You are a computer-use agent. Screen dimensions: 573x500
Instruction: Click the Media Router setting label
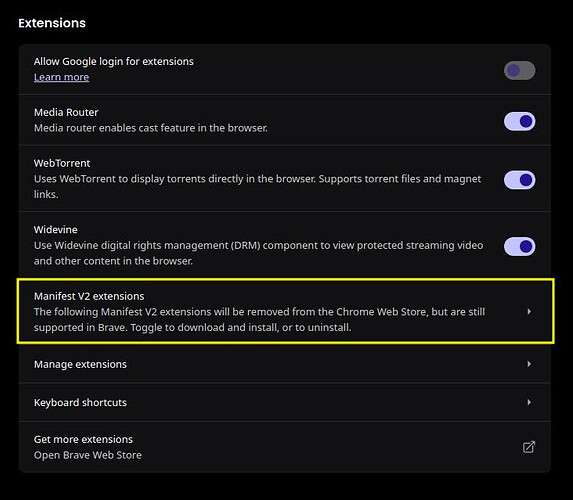coord(66,112)
